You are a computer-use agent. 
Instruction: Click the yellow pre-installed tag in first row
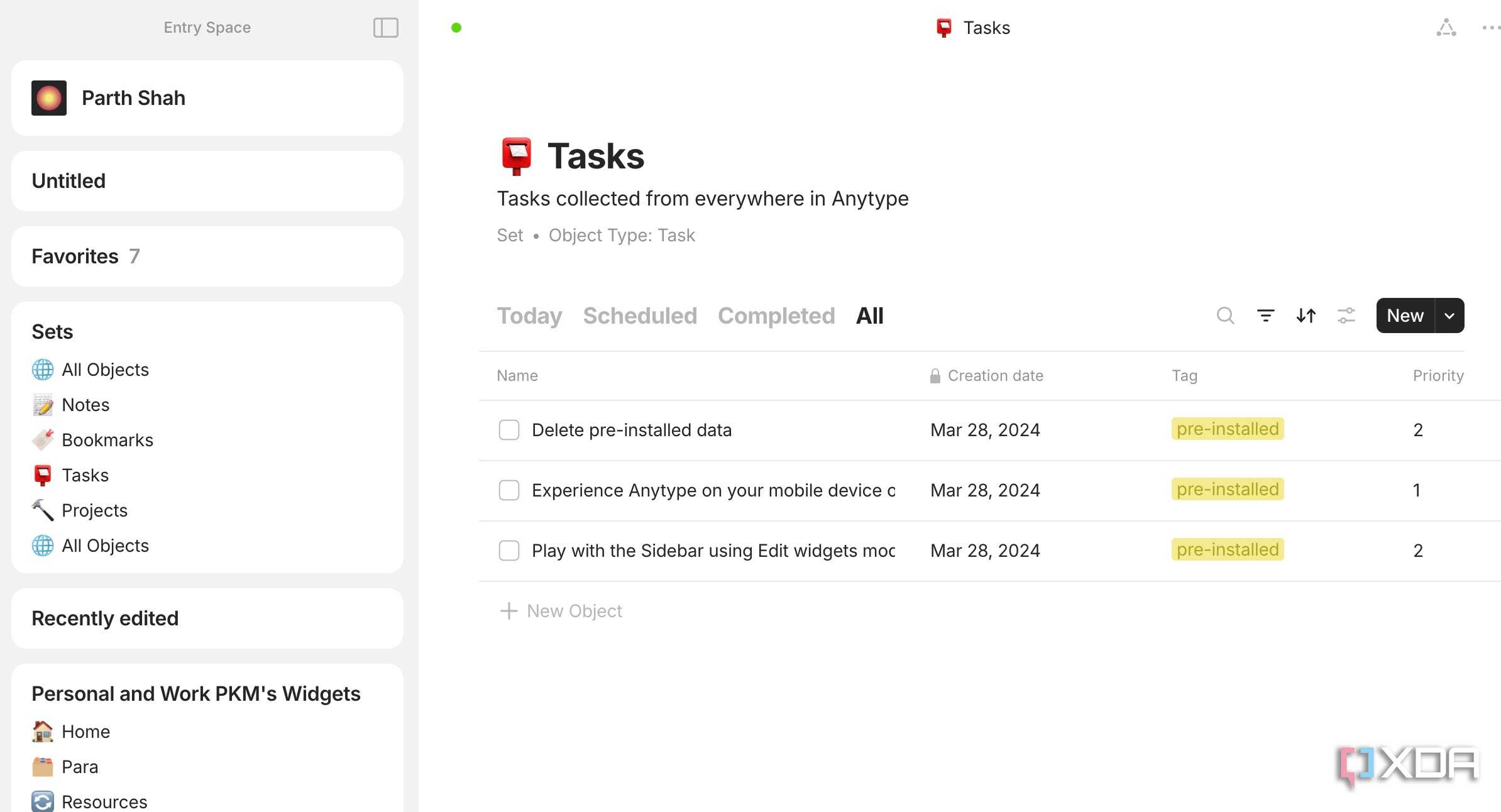(x=1228, y=429)
